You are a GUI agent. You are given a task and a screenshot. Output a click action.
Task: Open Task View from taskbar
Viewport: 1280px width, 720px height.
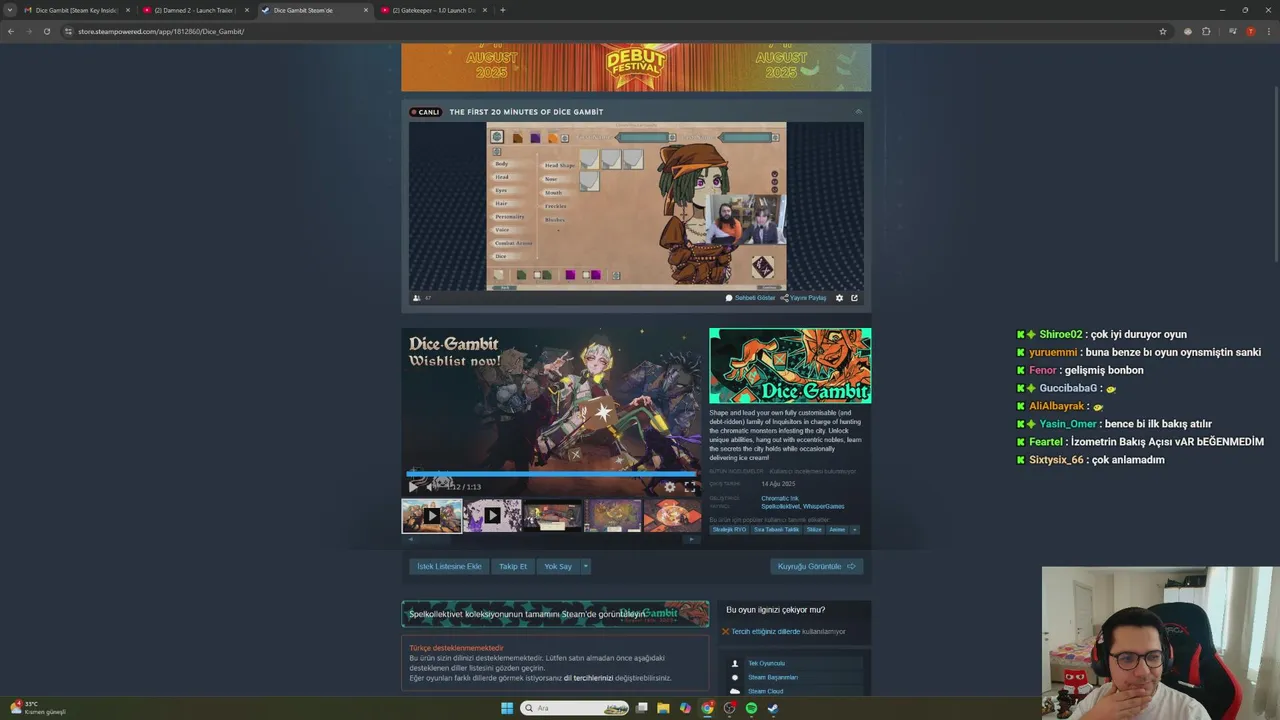click(x=641, y=708)
